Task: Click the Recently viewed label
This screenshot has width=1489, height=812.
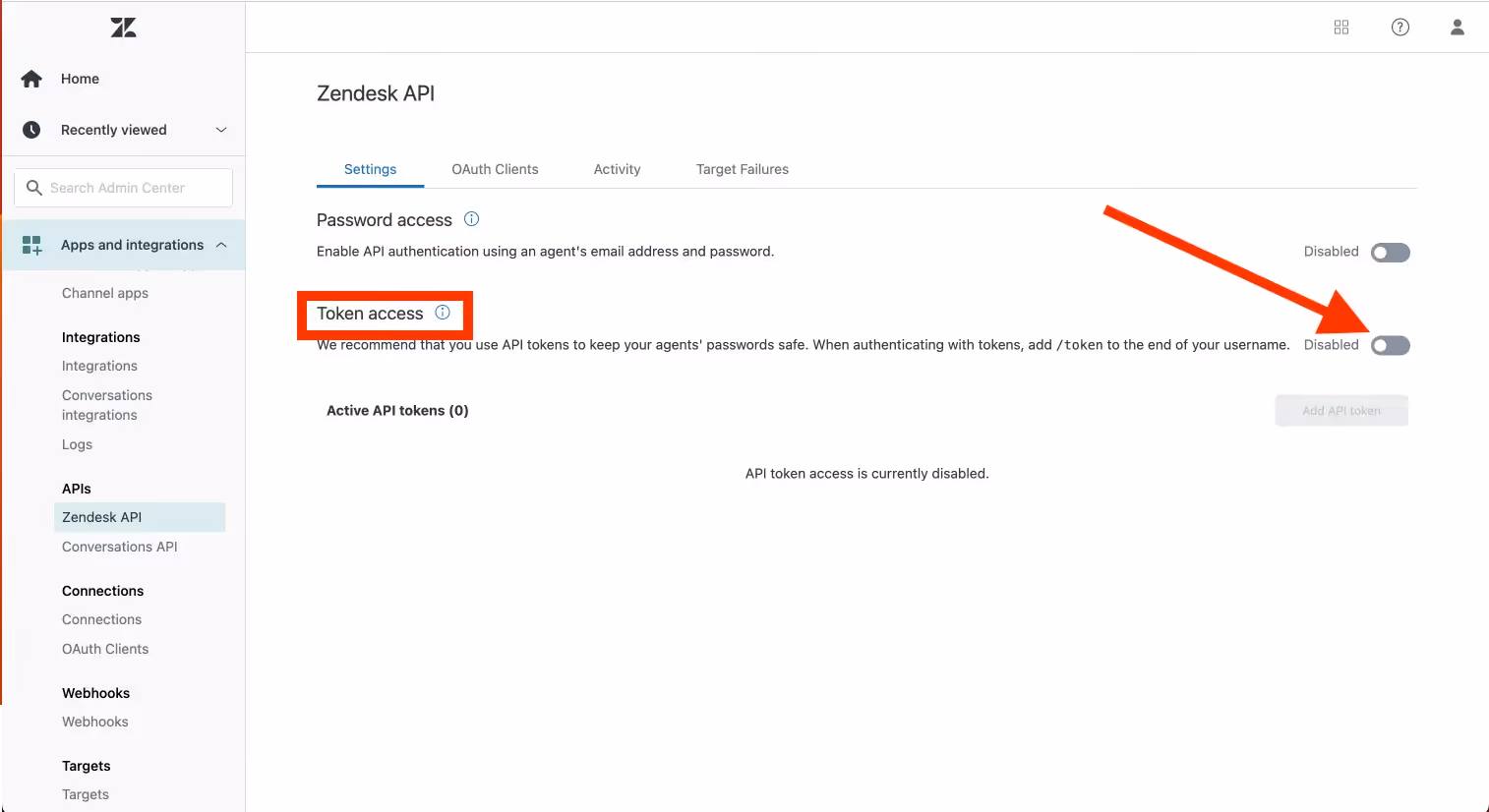Action: pyautogui.click(x=114, y=130)
